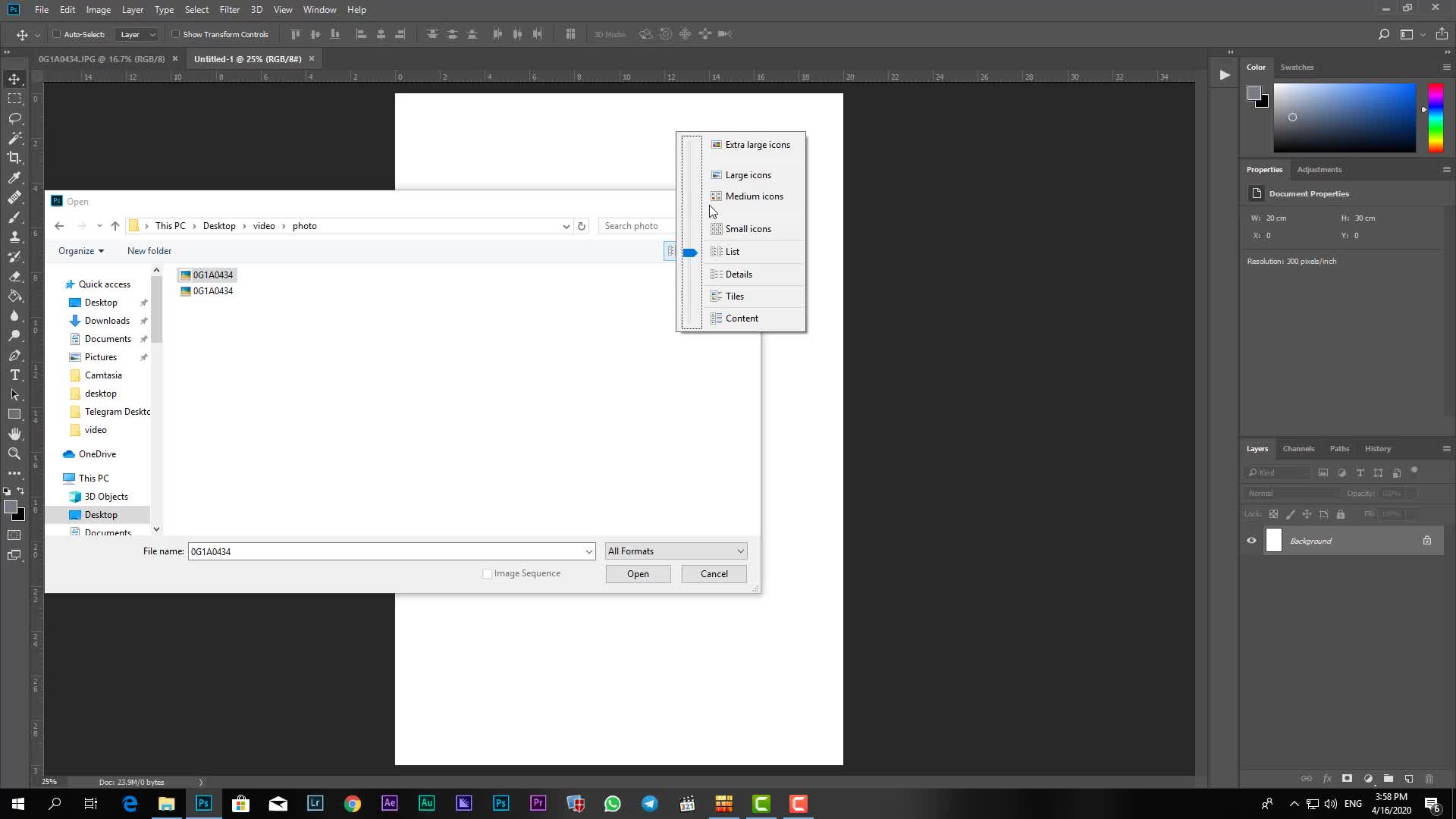Open Telegram from the taskbar

(650, 804)
